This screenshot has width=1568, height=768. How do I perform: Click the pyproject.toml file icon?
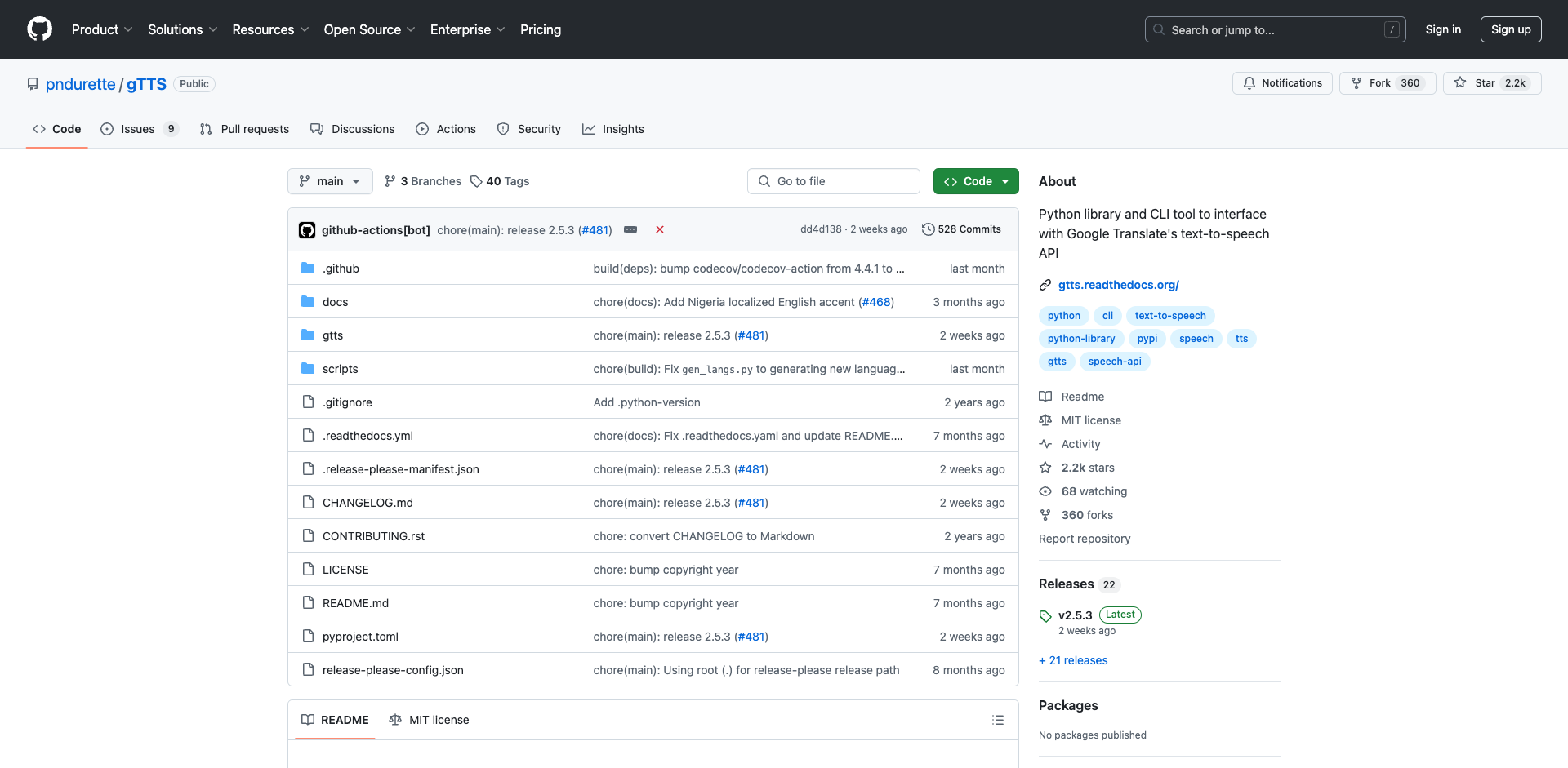[x=308, y=636]
